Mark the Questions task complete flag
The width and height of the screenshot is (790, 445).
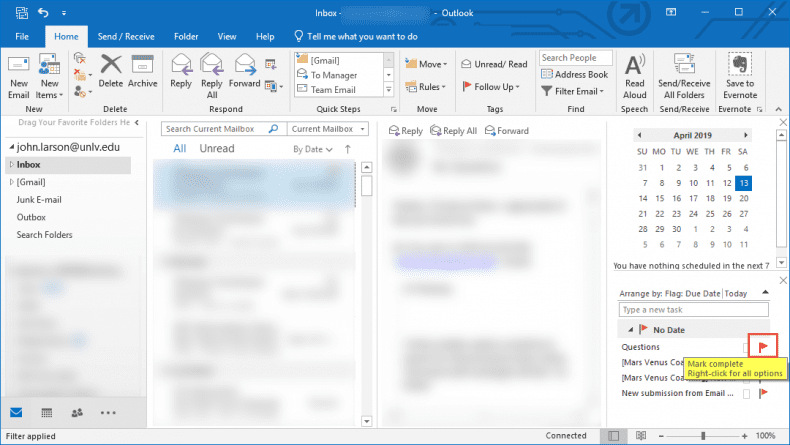(x=764, y=346)
